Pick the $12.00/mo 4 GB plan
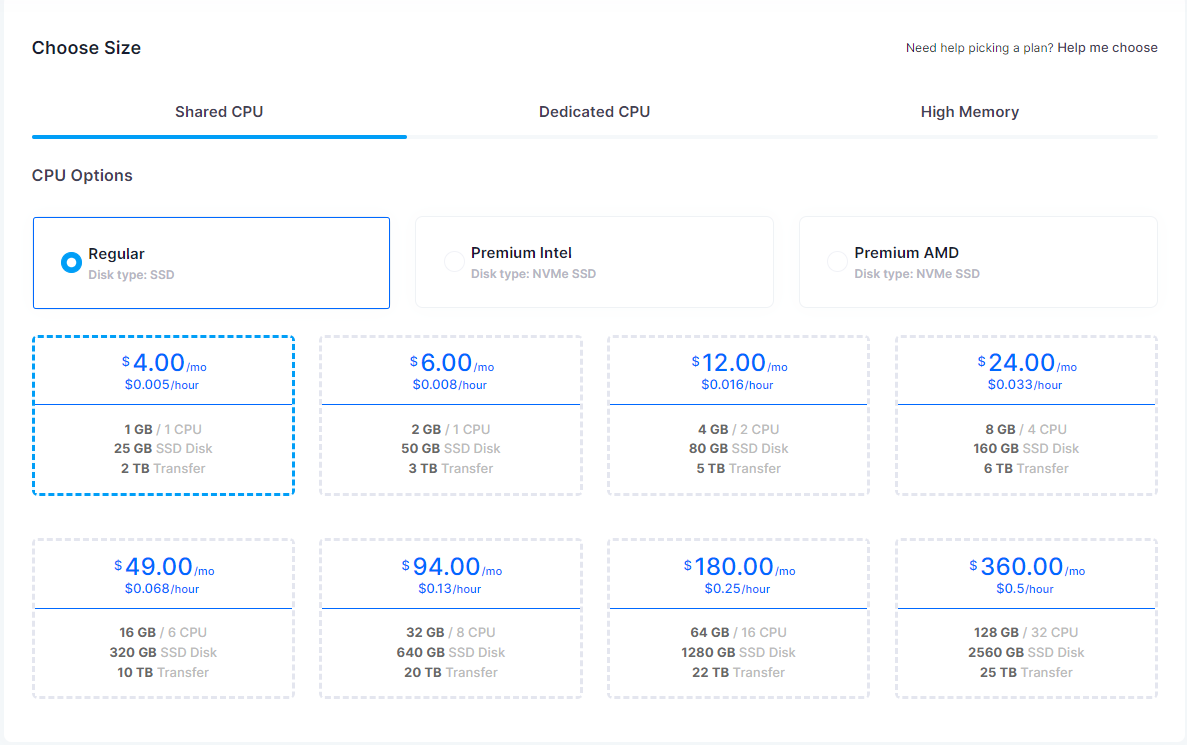Image resolution: width=1187 pixels, height=745 pixels. (x=739, y=416)
